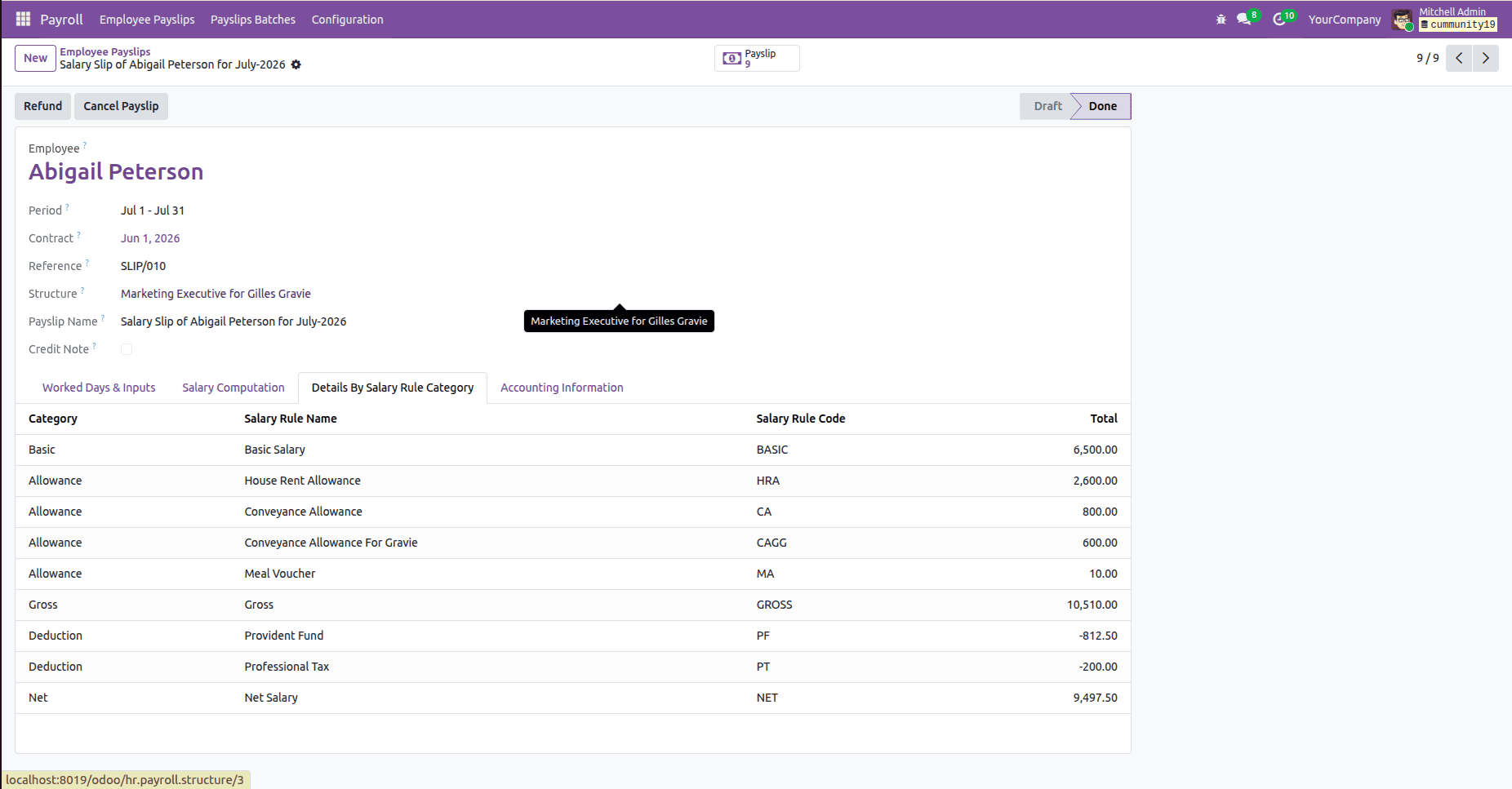Click the Provident Fund row
The height and width of the screenshot is (789, 1512).
573,636
